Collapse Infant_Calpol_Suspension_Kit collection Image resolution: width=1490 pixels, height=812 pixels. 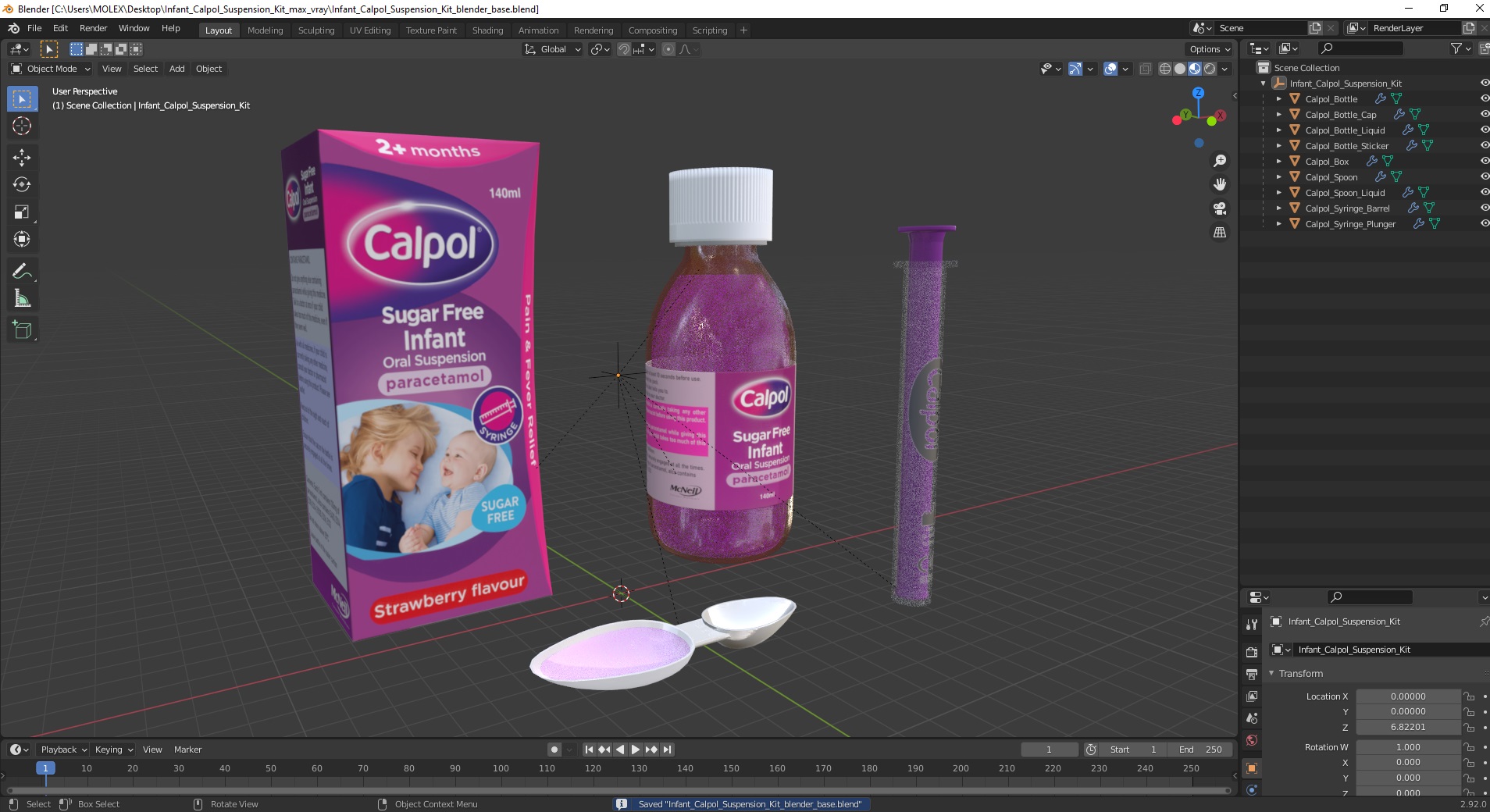coord(1264,84)
